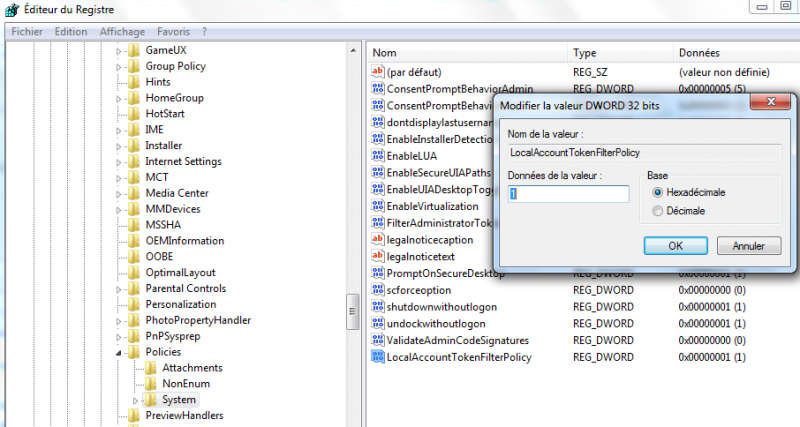Click the (par défaut) string value icon
800x427 pixels.
point(377,72)
